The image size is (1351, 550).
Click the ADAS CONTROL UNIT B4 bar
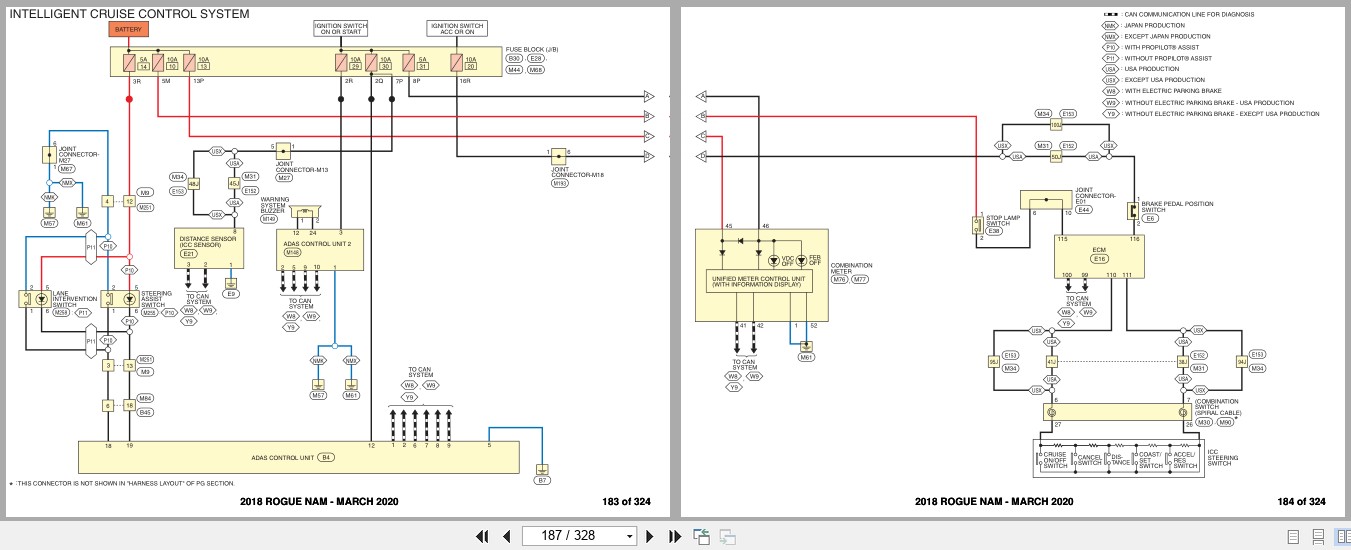[x=298, y=457]
